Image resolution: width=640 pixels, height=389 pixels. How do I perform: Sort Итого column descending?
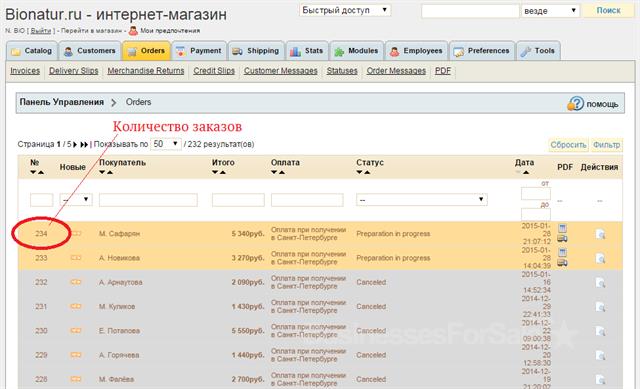click(215, 172)
